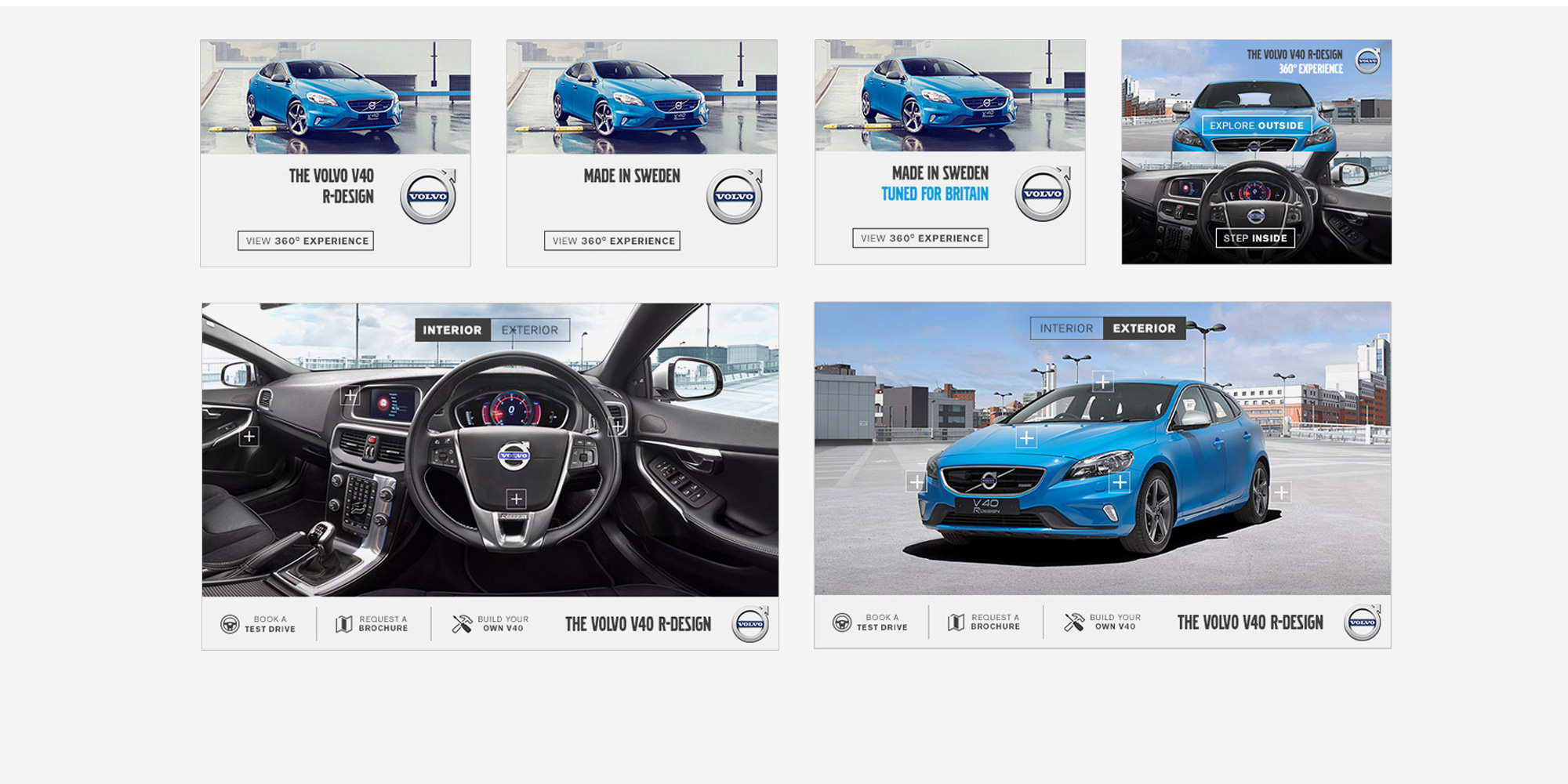The width and height of the screenshot is (1568, 784).
Task: Click the Volvo logo in the interior panel's bottom bar
Action: click(x=750, y=624)
